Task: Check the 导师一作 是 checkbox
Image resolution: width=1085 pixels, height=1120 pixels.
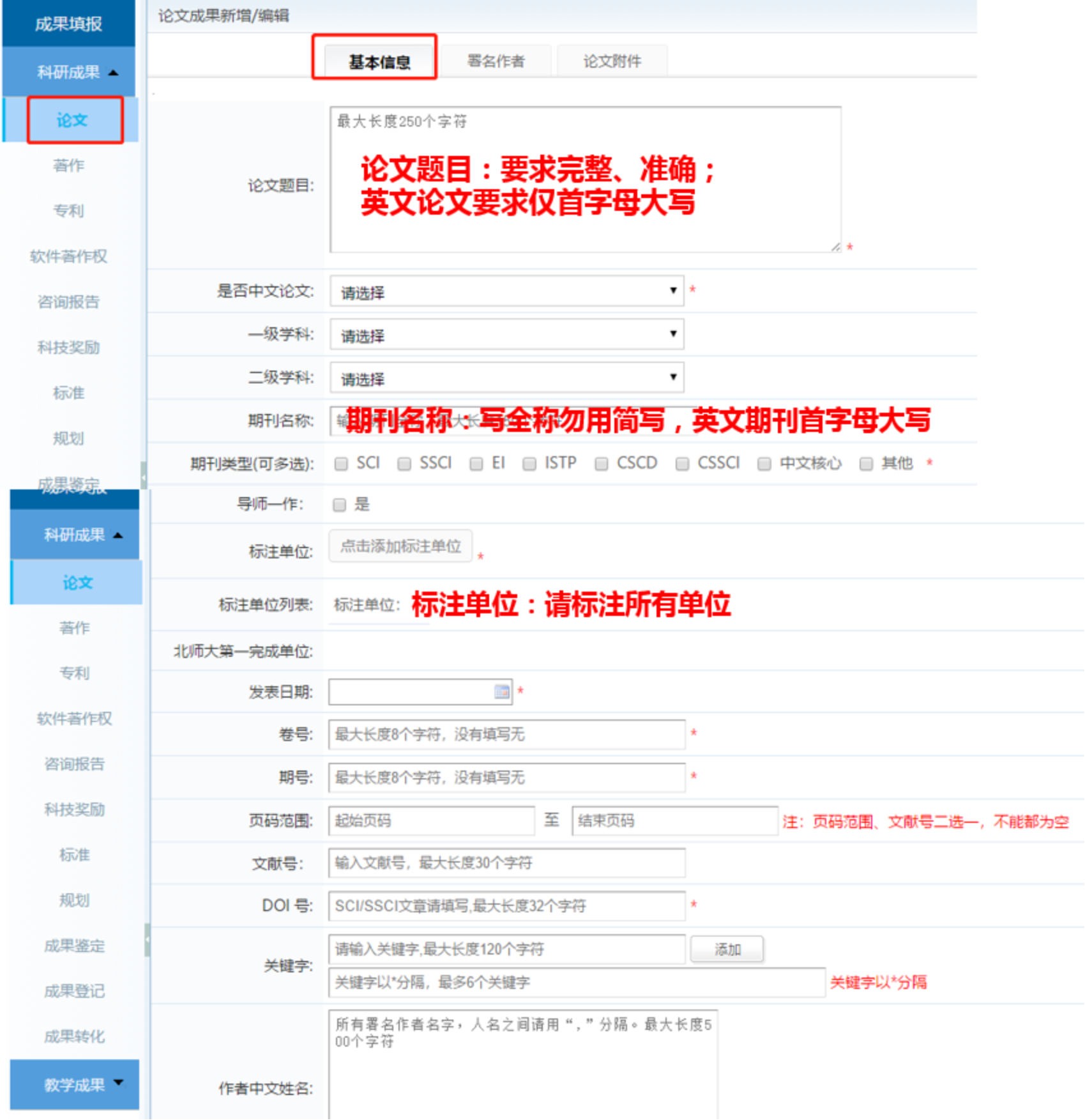Action: point(340,505)
